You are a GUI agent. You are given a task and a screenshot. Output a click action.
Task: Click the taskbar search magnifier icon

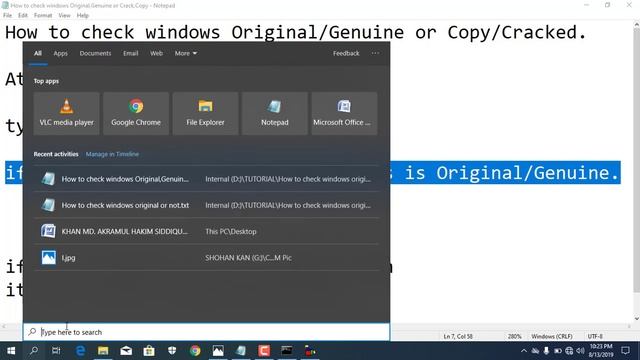tap(34, 351)
